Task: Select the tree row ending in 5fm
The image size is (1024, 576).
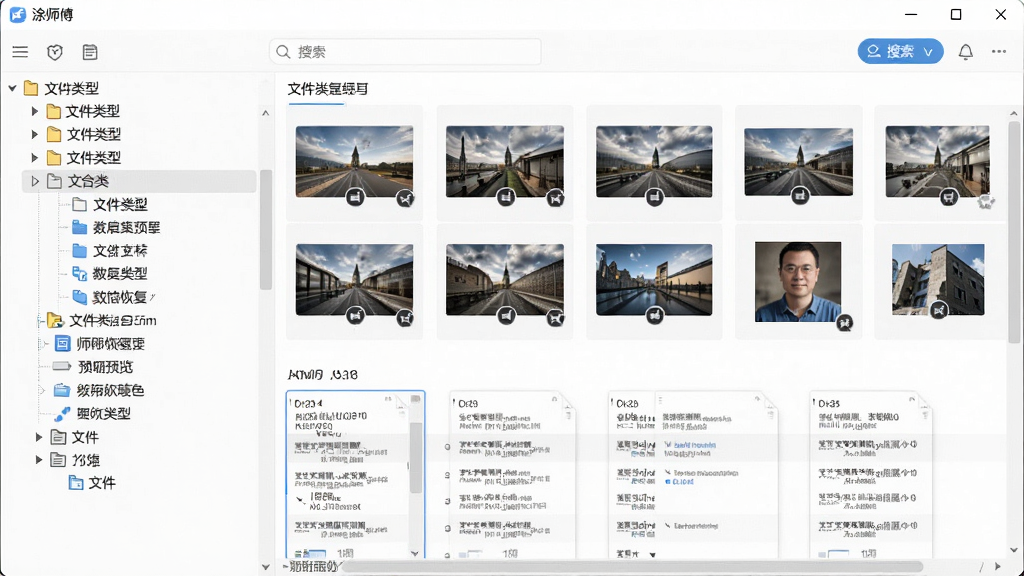Action: 102,321
